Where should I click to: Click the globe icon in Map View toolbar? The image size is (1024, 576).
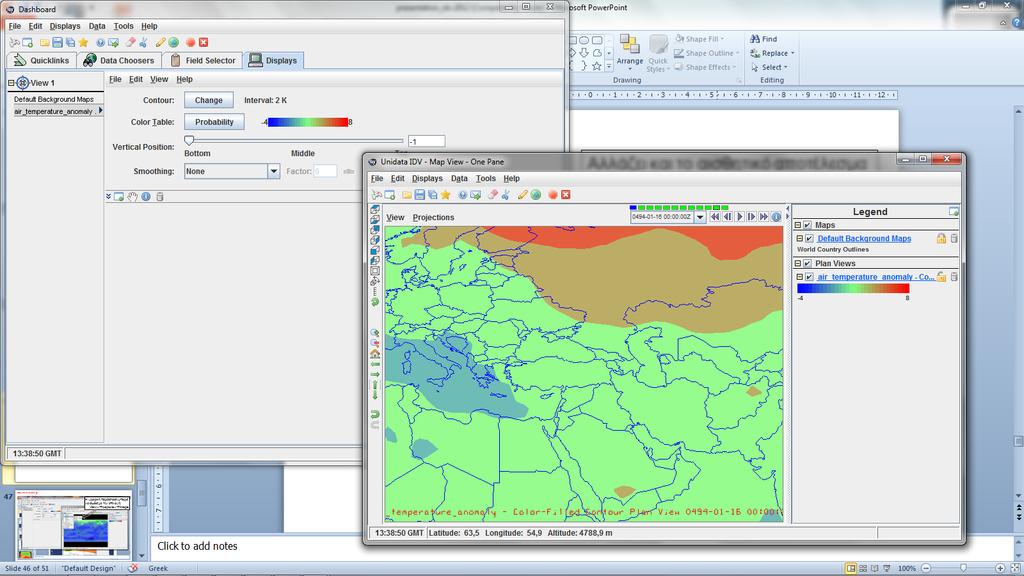click(x=536, y=195)
